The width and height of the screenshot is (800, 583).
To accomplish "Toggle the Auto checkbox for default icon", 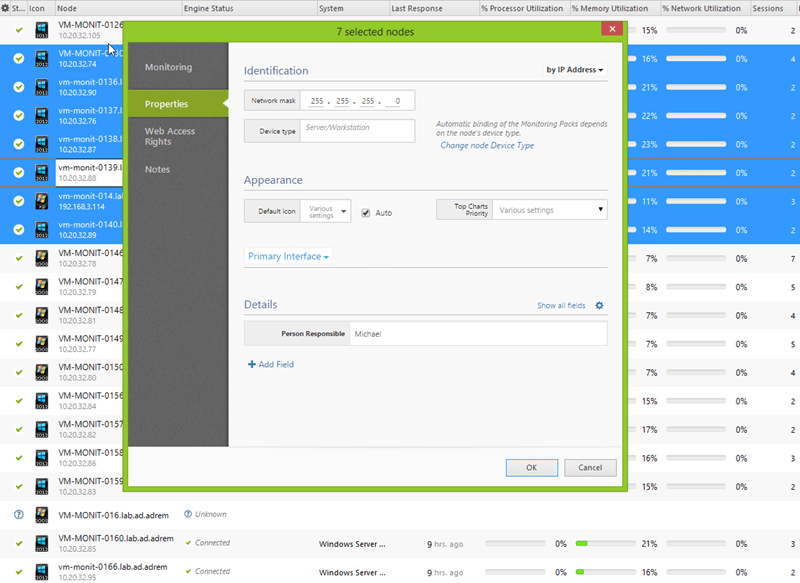I will (366, 213).
